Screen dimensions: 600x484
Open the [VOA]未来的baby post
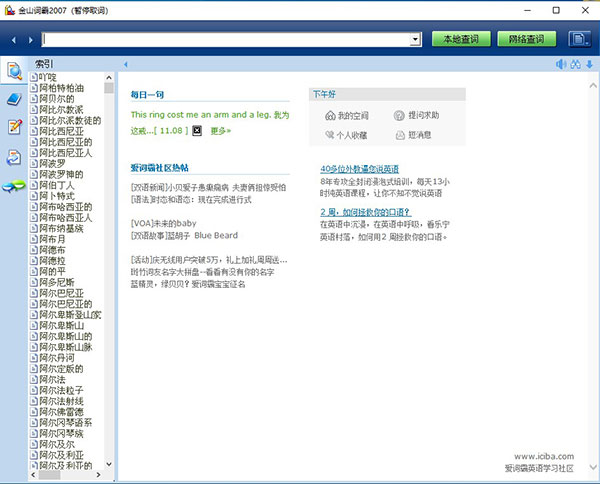(x=163, y=223)
